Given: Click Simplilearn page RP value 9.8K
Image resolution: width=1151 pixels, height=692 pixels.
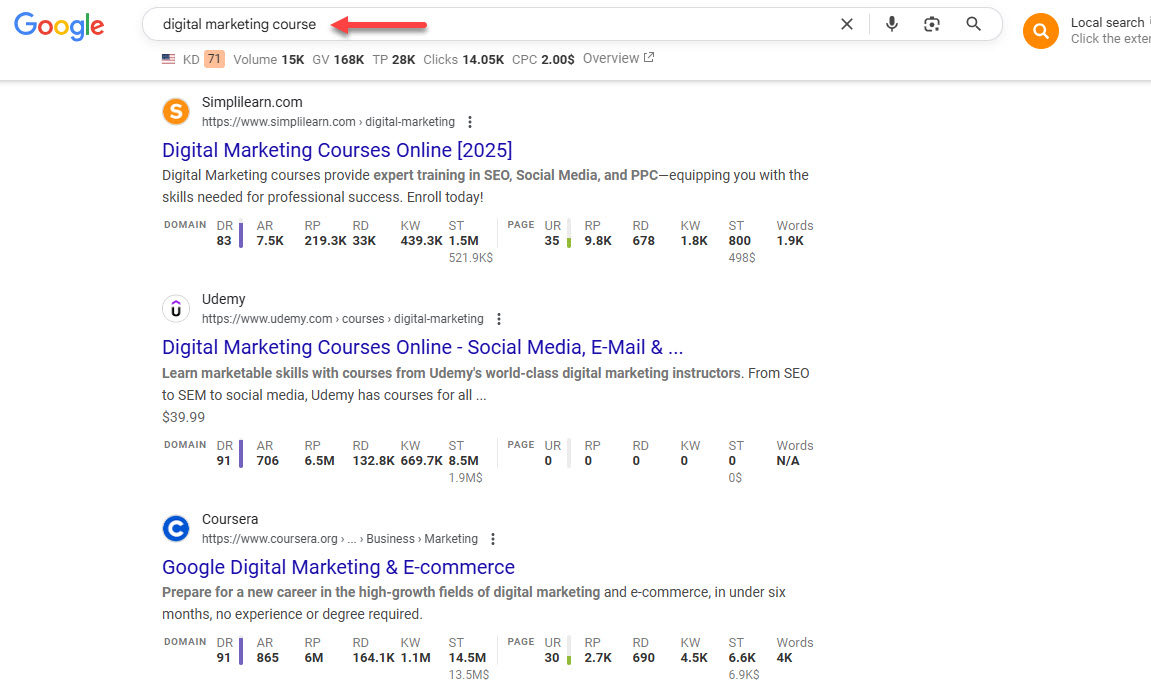Looking at the screenshot, I should (x=598, y=241).
